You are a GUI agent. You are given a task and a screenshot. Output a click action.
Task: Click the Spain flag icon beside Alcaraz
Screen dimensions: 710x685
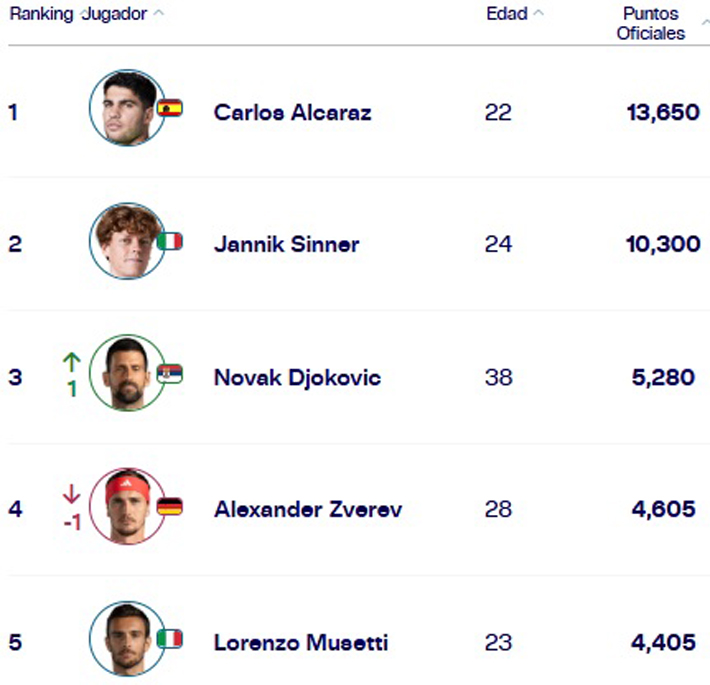(170, 108)
